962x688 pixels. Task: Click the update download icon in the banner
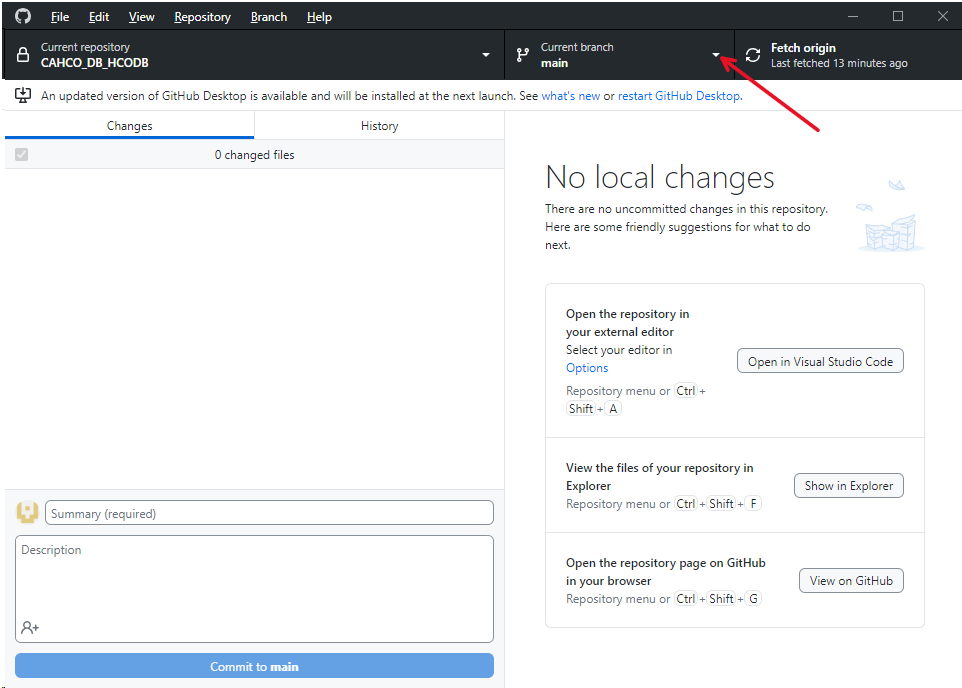click(x=22, y=95)
